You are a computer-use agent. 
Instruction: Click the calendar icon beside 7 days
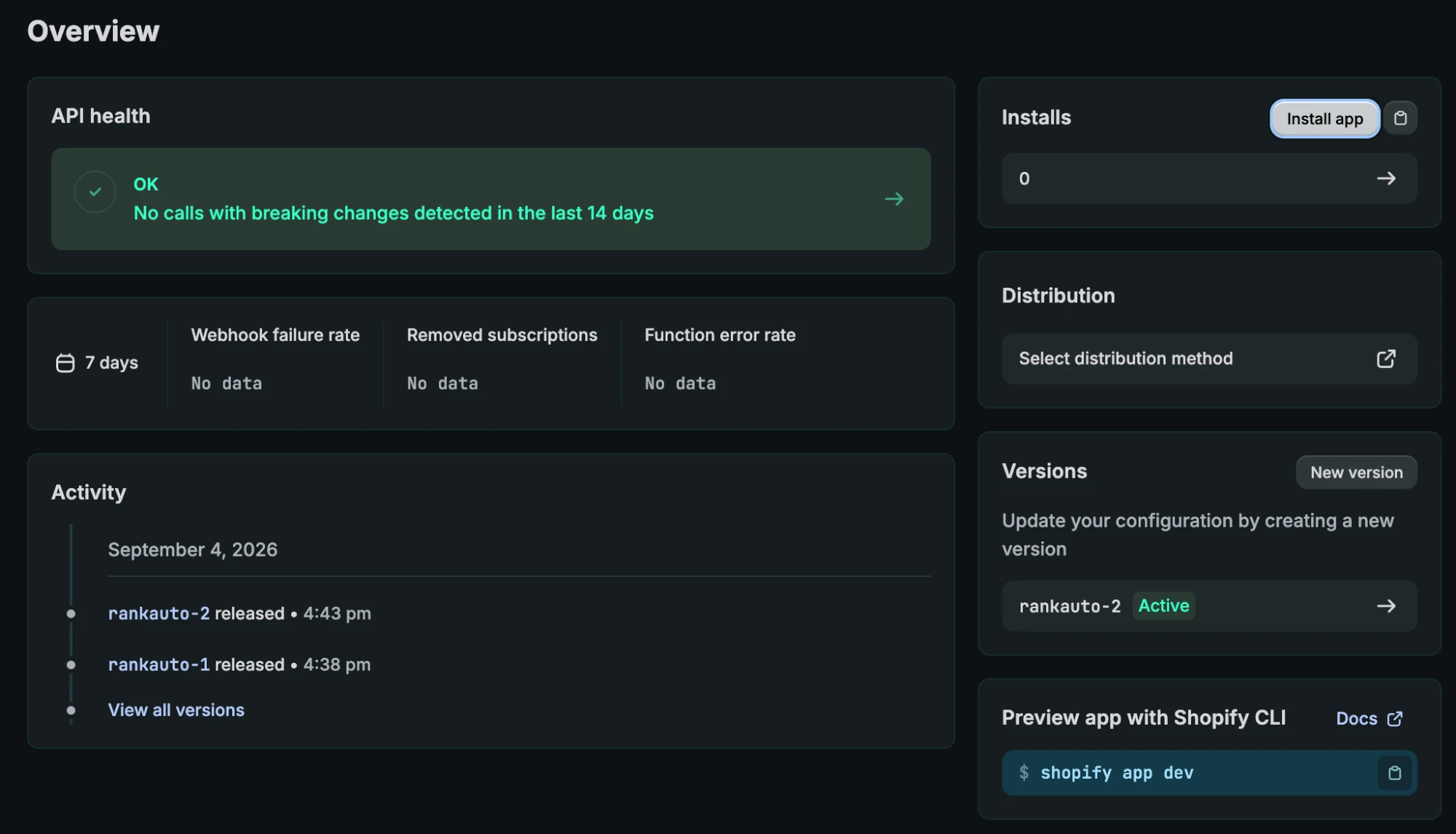point(66,363)
